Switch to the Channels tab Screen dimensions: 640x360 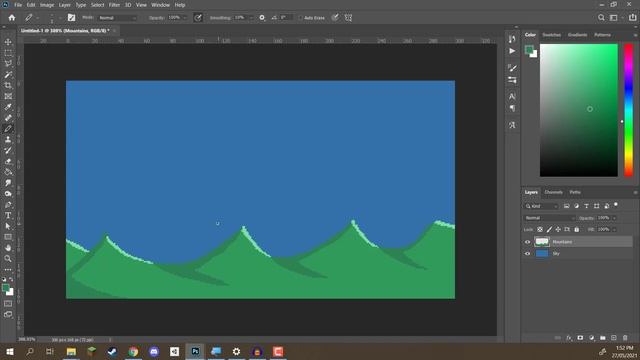click(553, 192)
